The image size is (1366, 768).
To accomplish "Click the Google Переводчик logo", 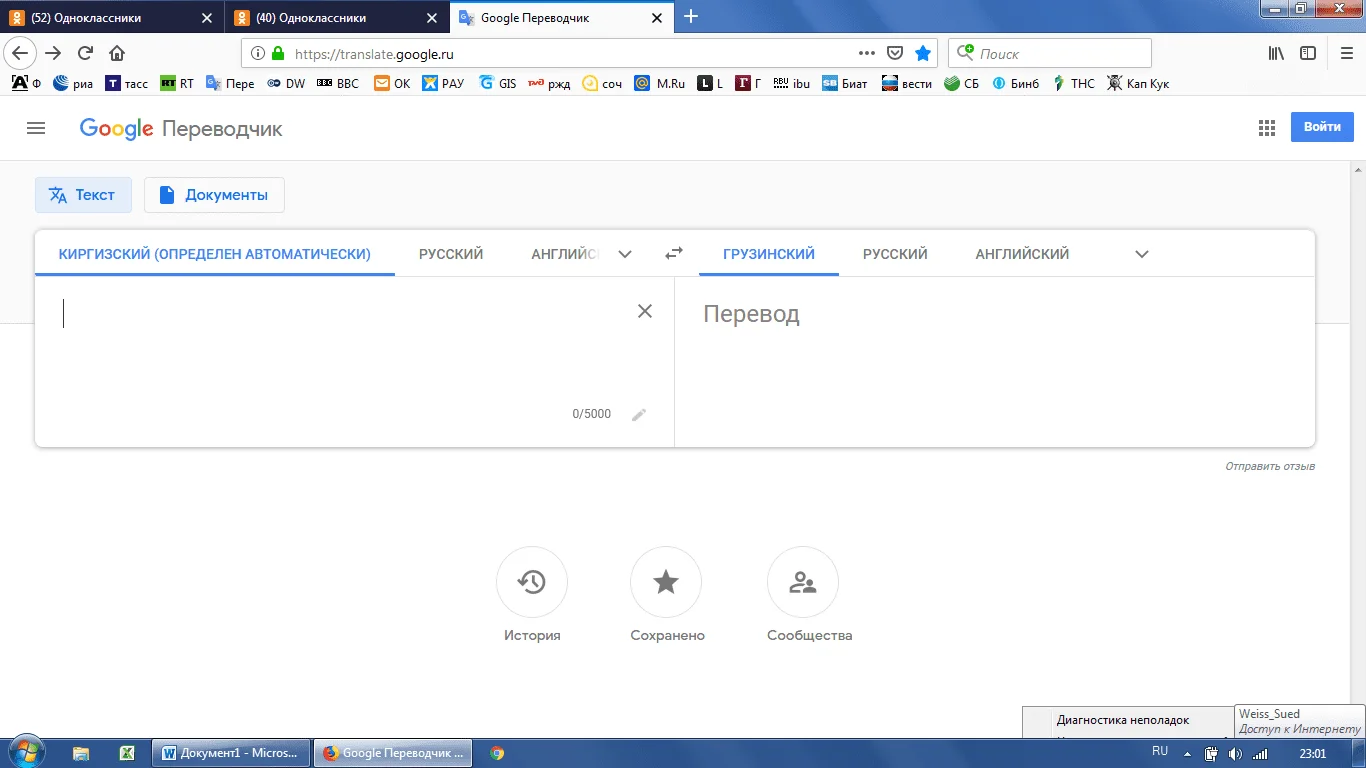I will [x=181, y=129].
